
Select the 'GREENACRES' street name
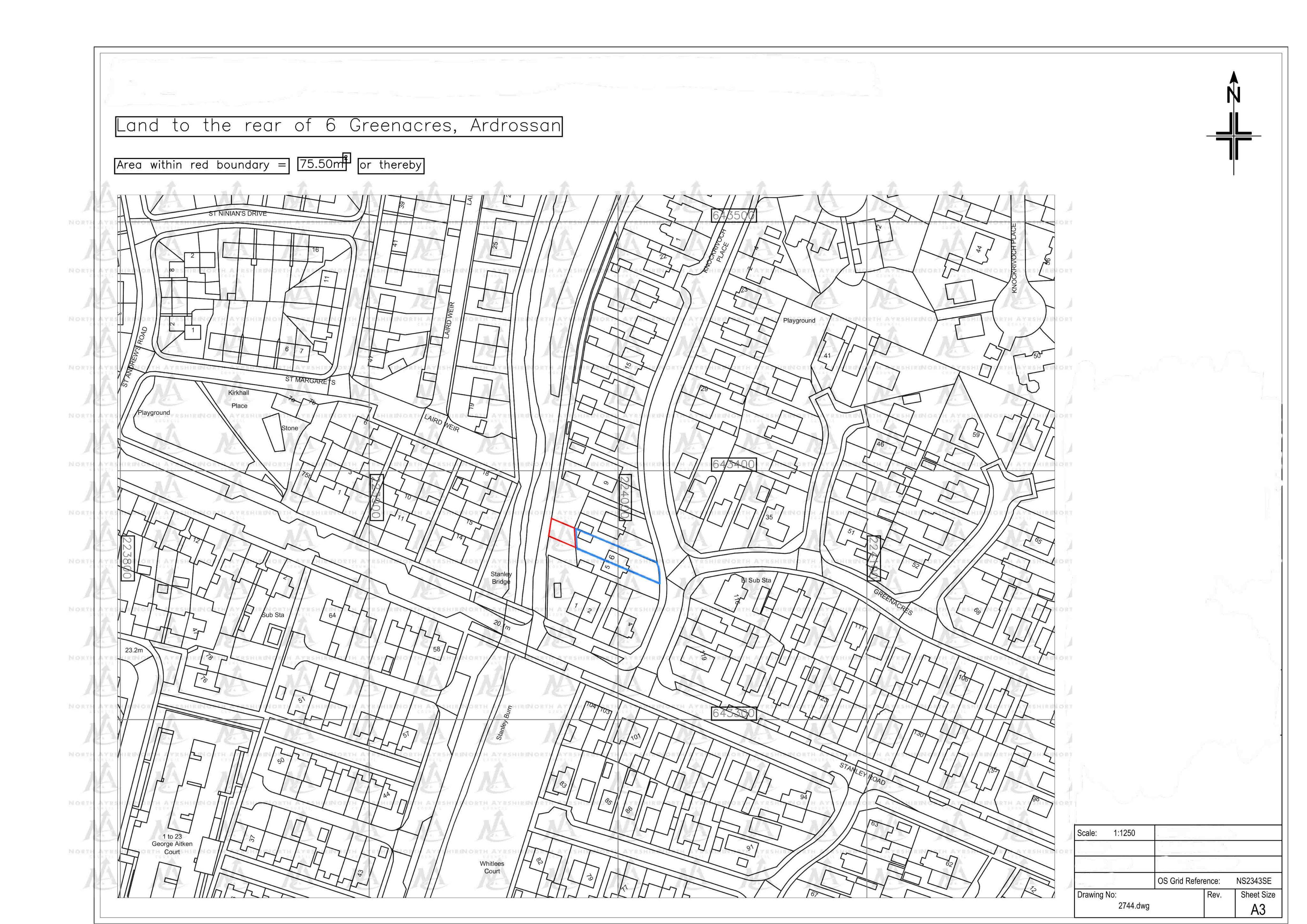(893, 602)
